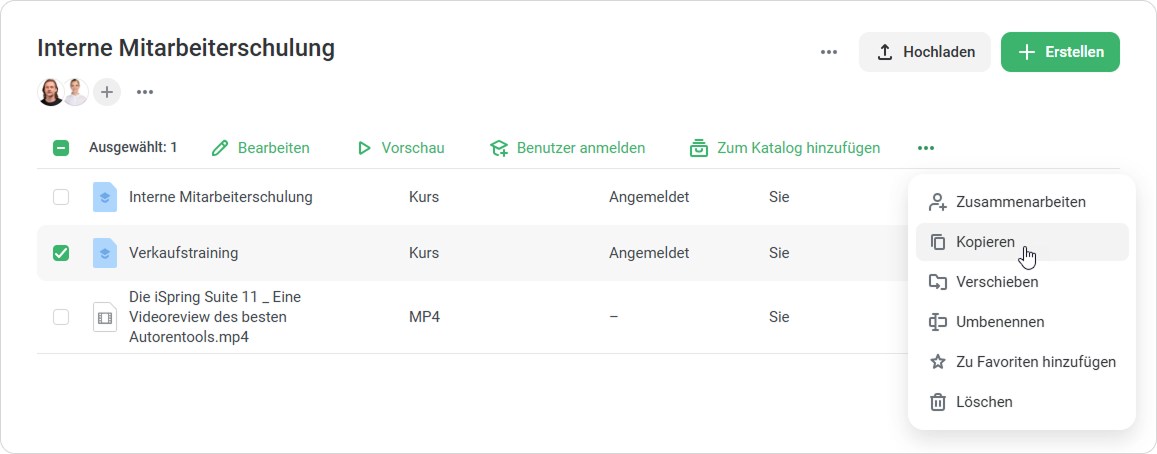The width and height of the screenshot is (1157, 454).
Task: Click the star icon for Zu Favoriten hinzufügen
Action: pos(938,362)
